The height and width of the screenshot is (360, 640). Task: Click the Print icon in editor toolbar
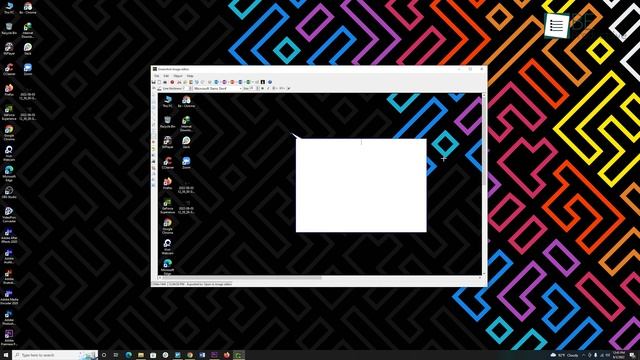click(x=165, y=82)
